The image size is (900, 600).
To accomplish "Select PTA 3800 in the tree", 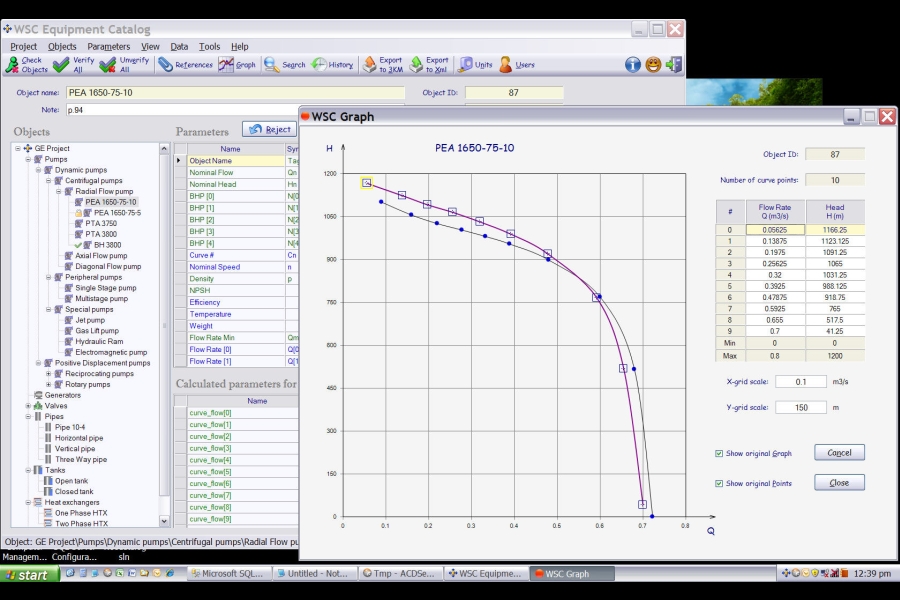I will tap(101, 234).
